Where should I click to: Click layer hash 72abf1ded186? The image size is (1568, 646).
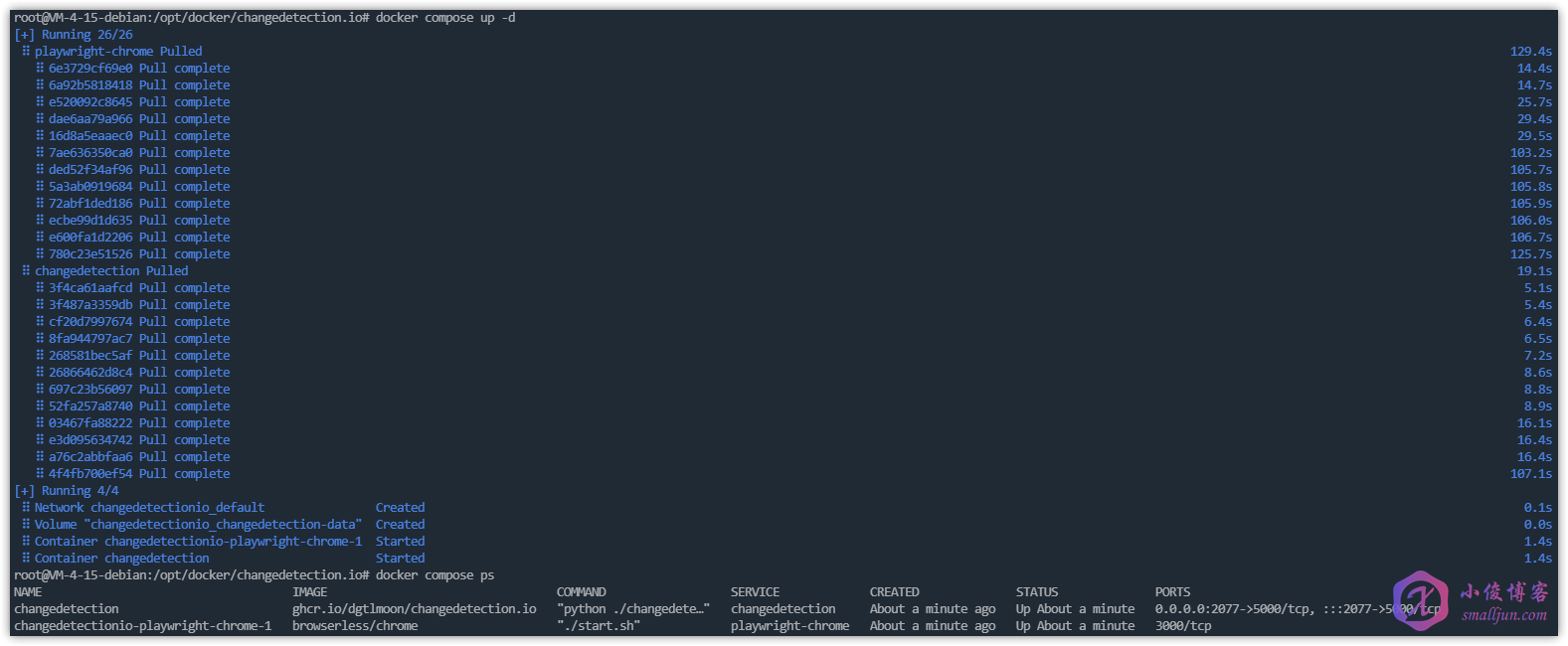[90, 204]
